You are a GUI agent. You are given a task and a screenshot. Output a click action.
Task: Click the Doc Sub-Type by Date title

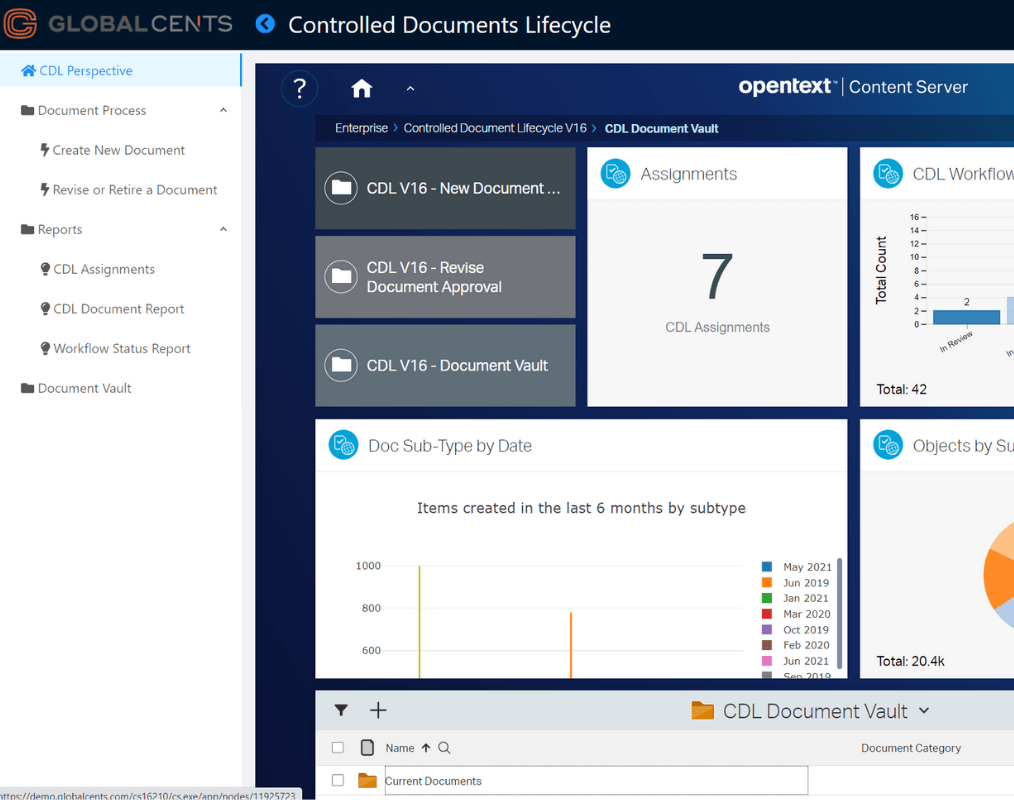pyautogui.click(x=450, y=446)
